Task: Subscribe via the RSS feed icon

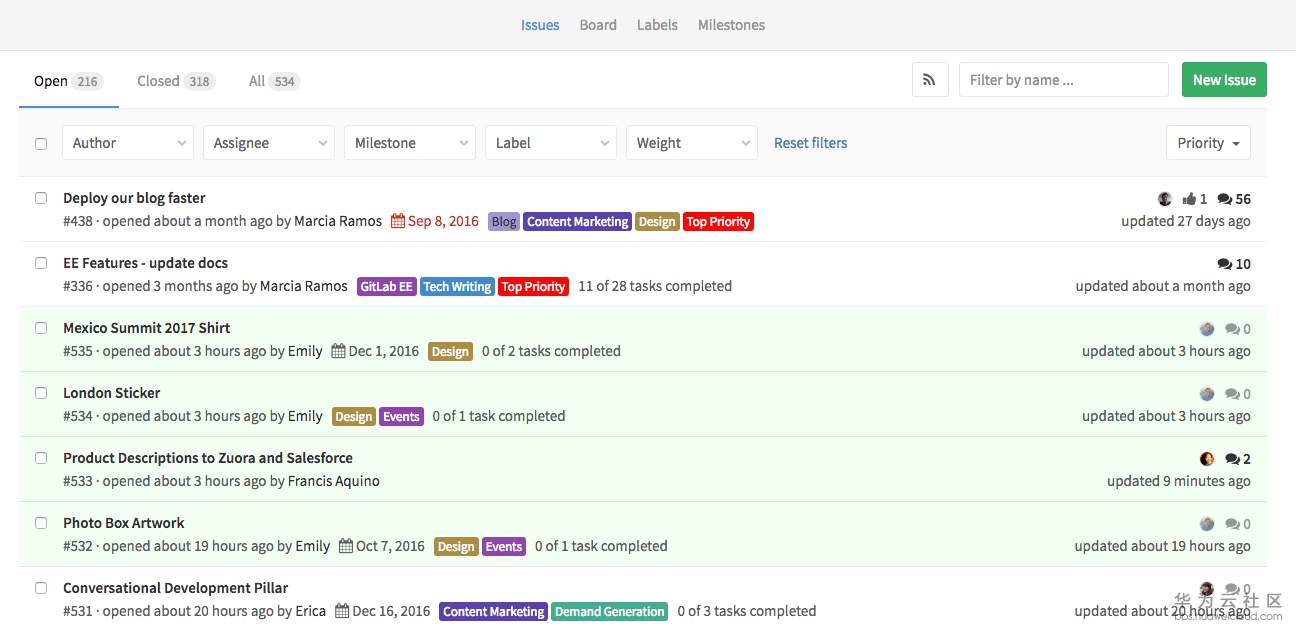Action: click(x=930, y=80)
